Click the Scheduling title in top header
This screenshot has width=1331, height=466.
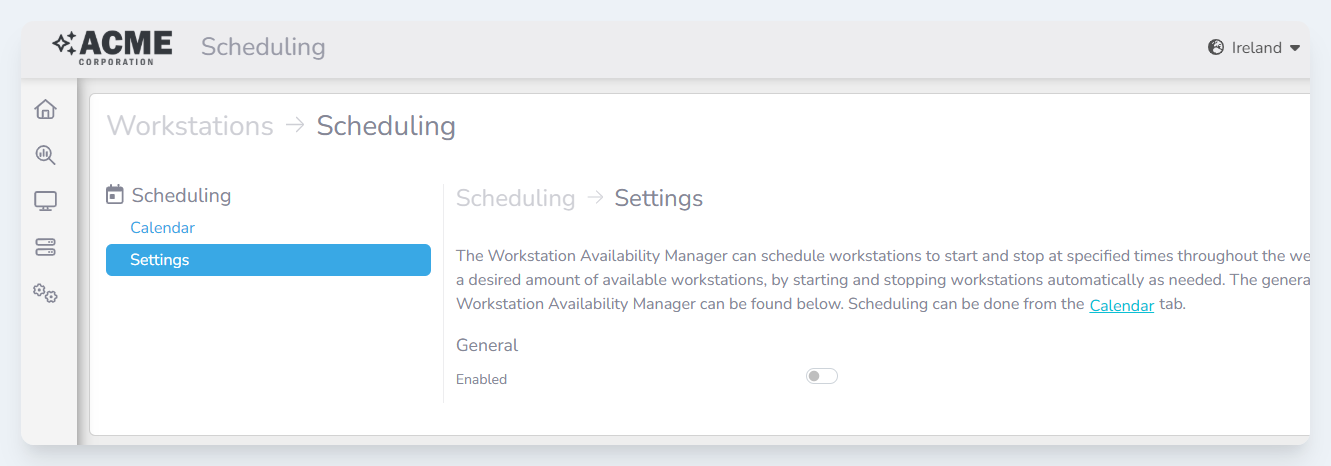[x=263, y=47]
